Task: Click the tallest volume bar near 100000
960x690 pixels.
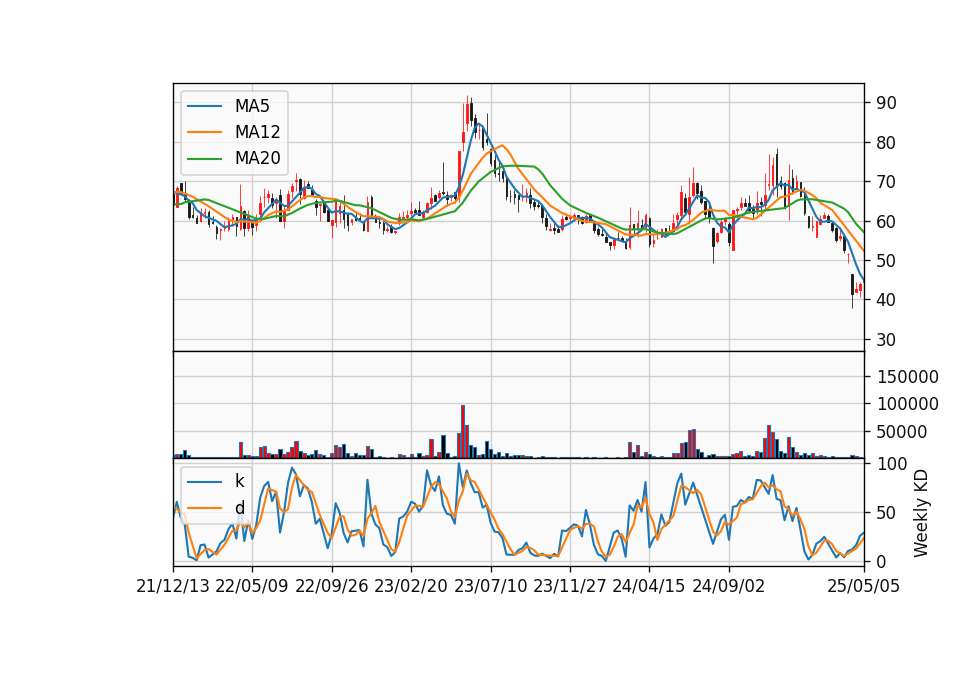Action: (x=463, y=431)
